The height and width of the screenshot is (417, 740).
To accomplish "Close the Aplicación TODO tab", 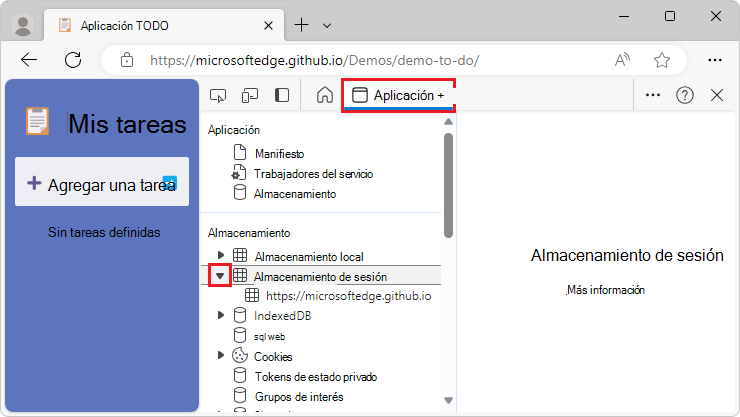I will point(268,25).
